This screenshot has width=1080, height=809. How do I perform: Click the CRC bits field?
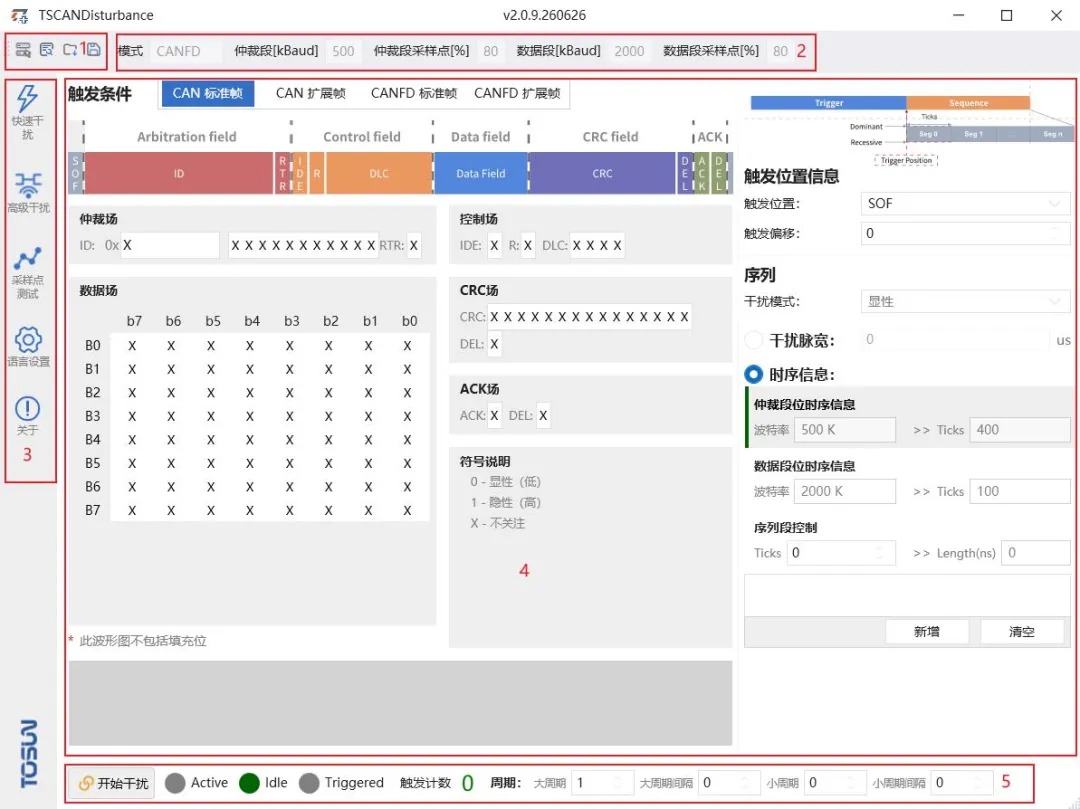589,317
